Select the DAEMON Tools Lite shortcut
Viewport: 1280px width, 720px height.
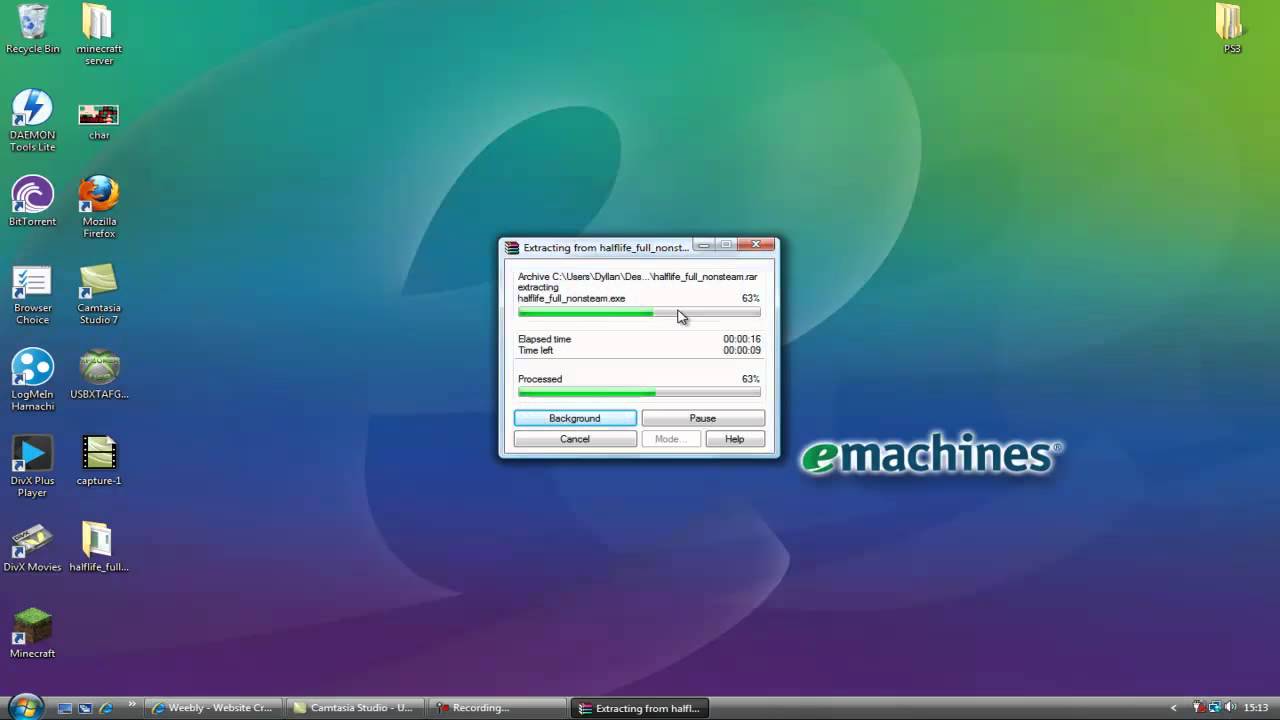click(32, 121)
